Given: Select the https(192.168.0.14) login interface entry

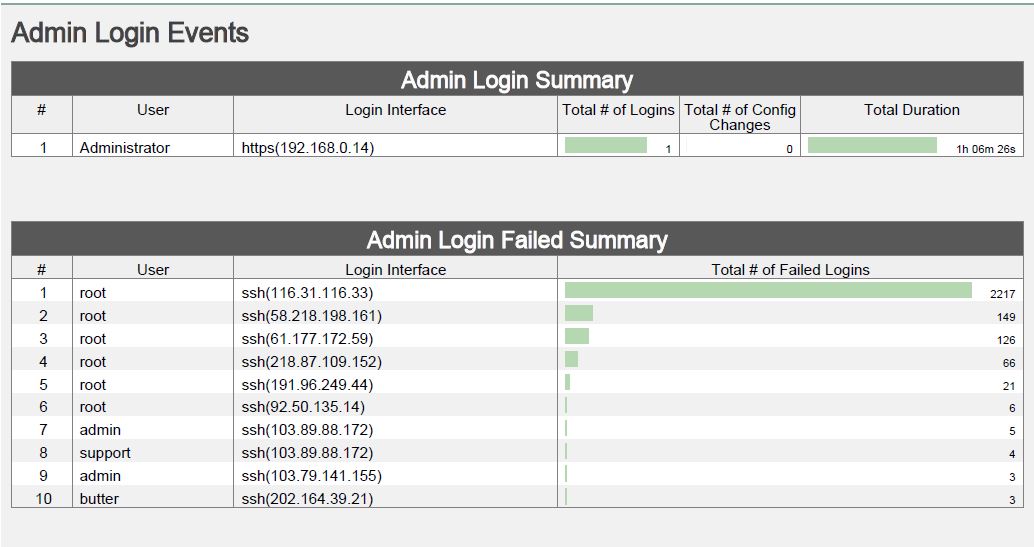Looking at the screenshot, I should point(308,148).
